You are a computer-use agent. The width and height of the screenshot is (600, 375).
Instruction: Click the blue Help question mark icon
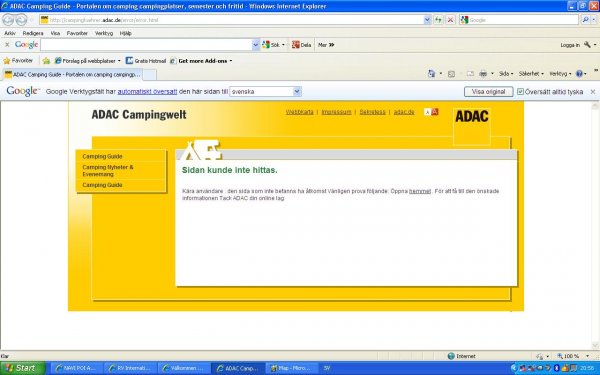579,73
